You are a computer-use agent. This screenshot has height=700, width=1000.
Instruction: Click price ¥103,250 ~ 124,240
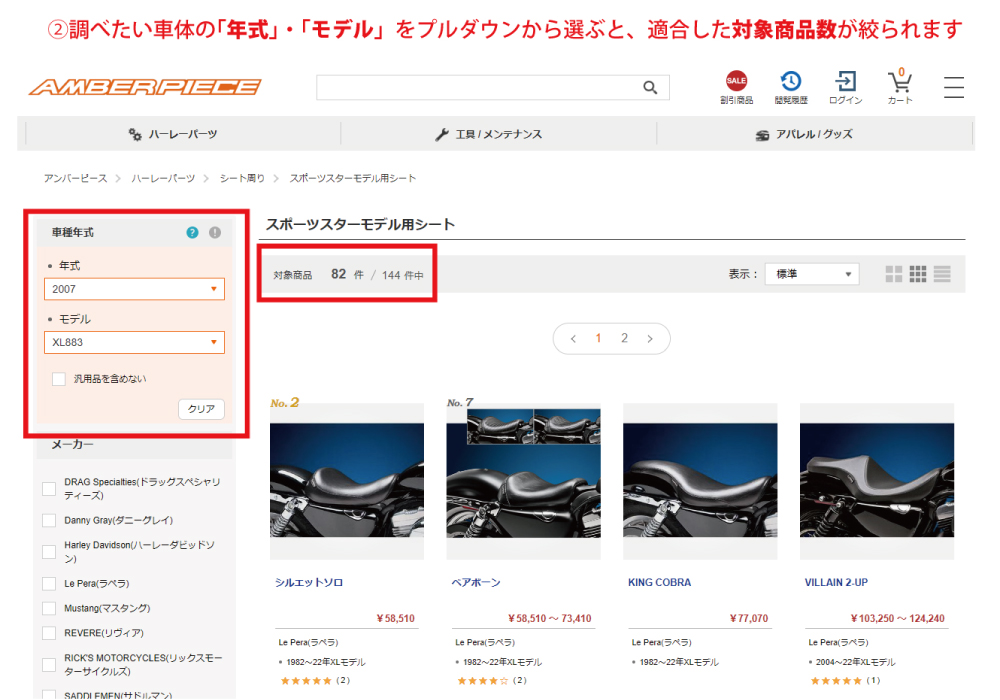897,618
